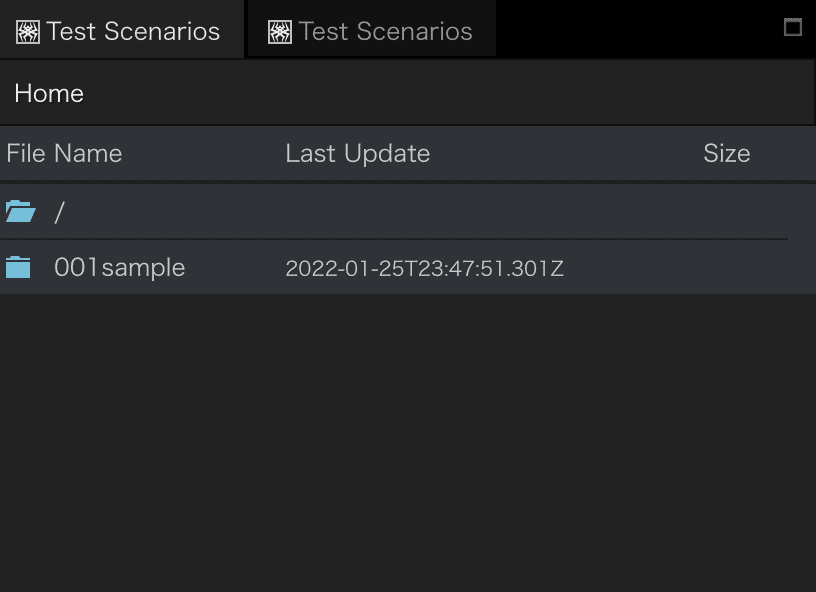Click empty tab strip area before maximize icon
Image resolution: width=816 pixels, height=592 pixels.
click(638, 29)
